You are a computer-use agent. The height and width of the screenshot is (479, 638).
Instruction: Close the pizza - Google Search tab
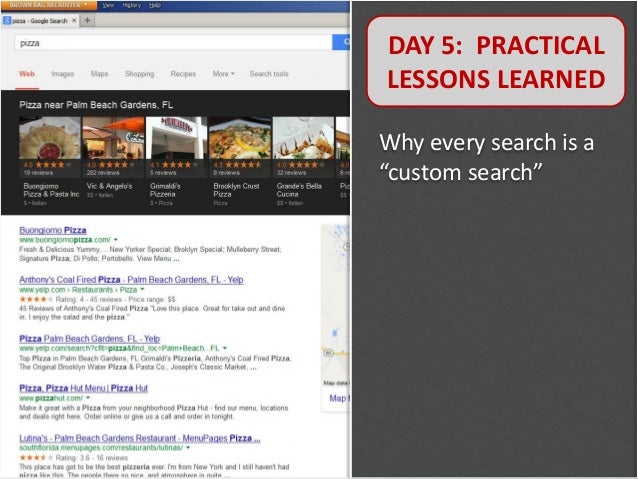tap(74, 20)
